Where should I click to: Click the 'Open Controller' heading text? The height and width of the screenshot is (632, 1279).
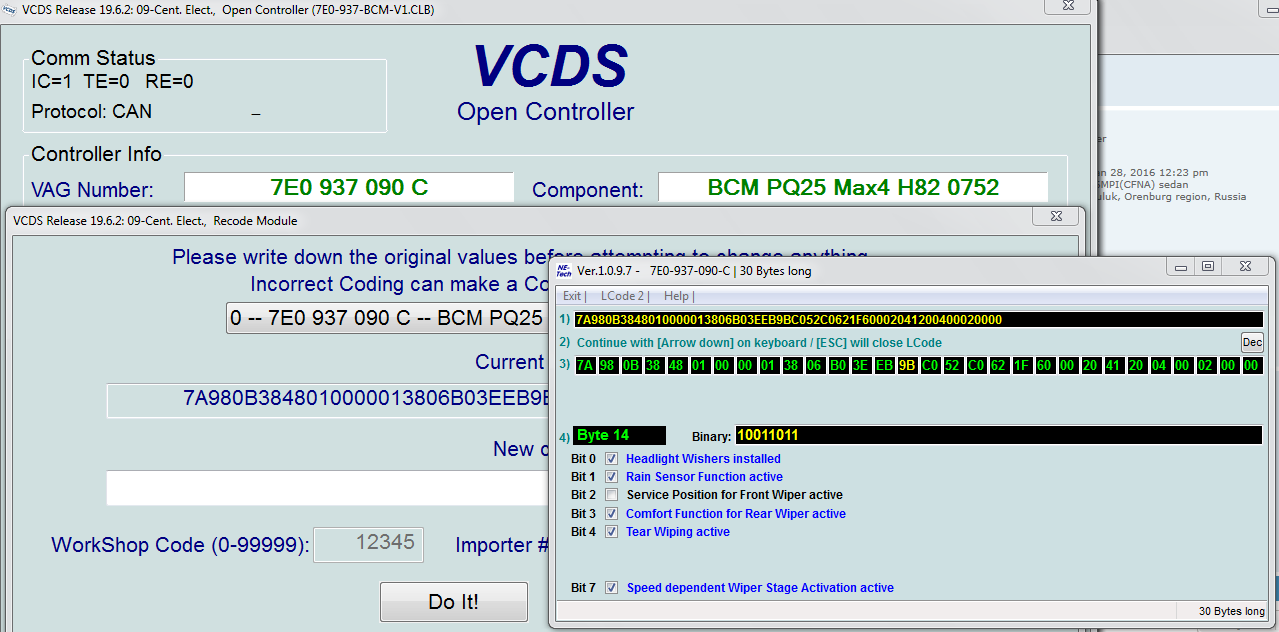coord(545,112)
